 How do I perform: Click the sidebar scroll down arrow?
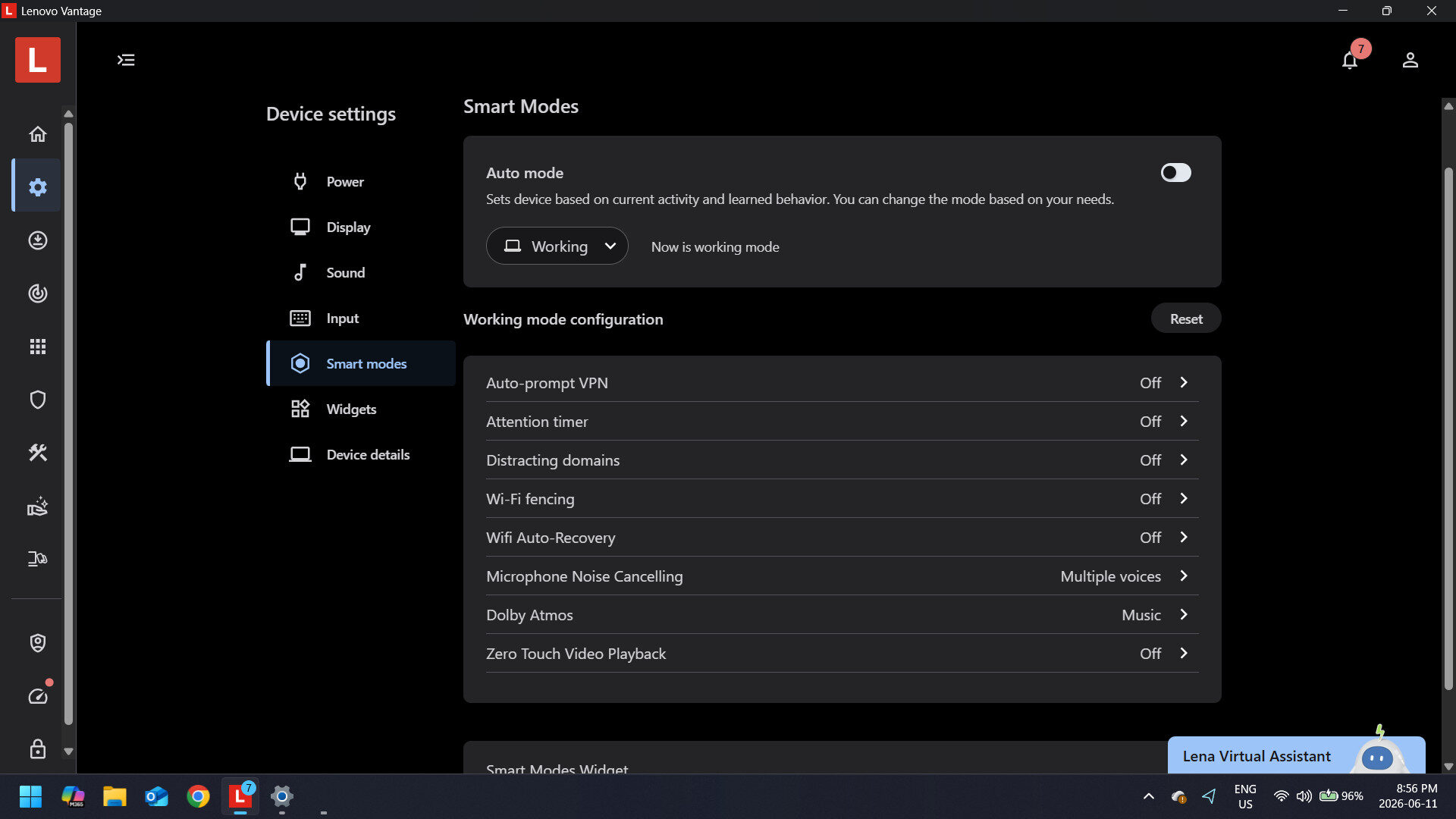[68, 752]
